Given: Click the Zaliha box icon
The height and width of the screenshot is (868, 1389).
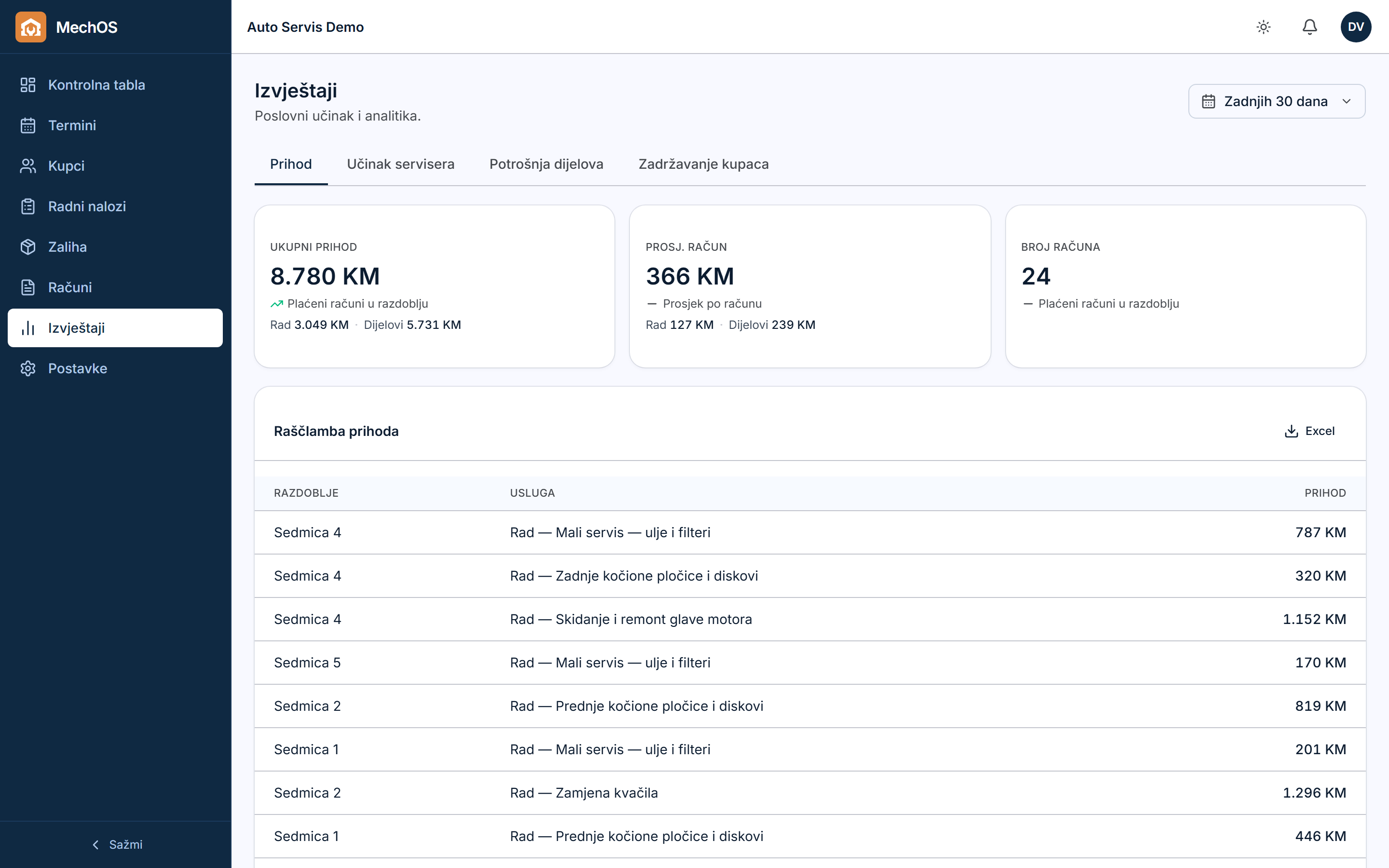Looking at the screenshot, I should [x=27, y=247].
